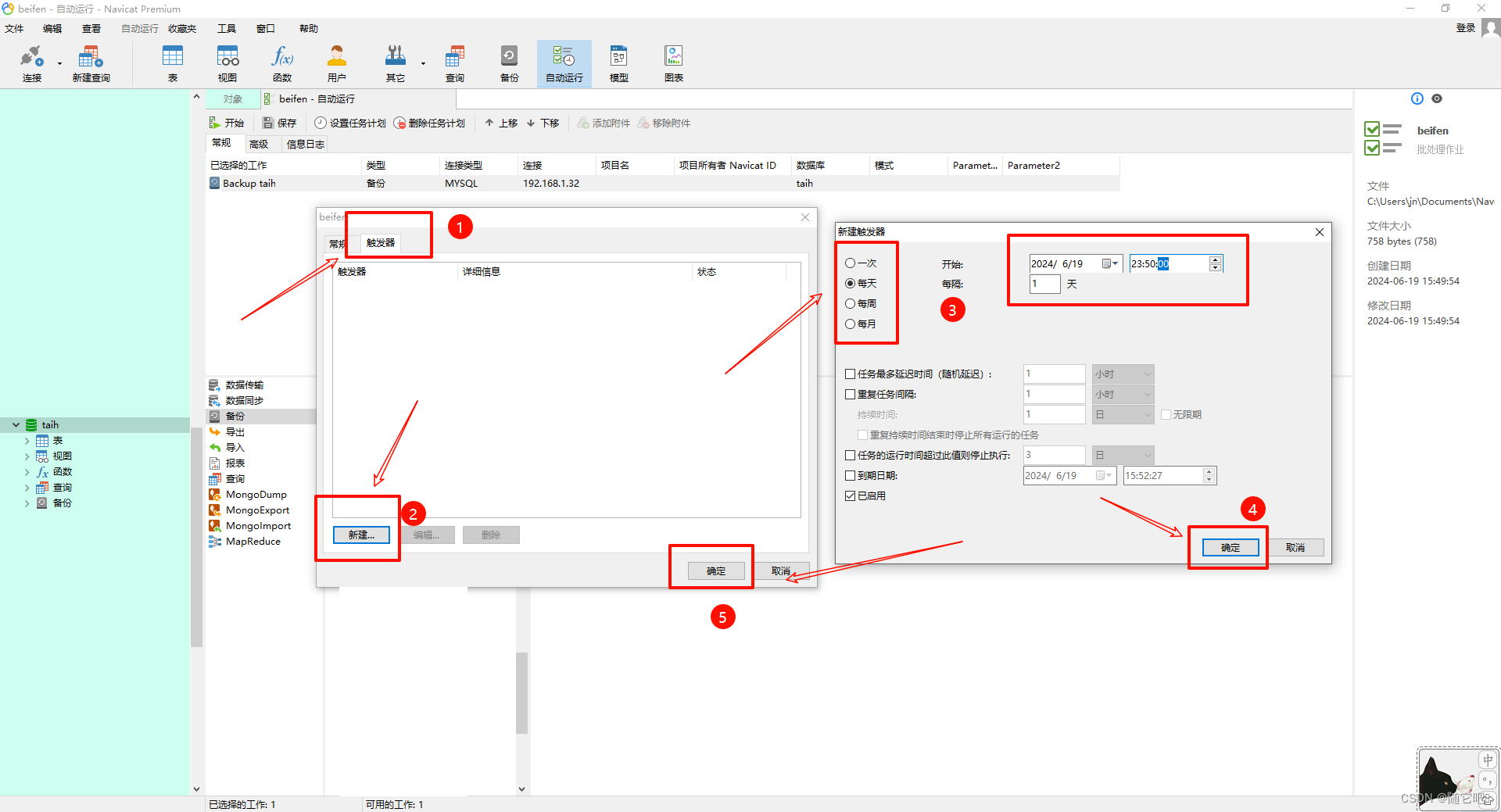
Task: Switch to the Trigger (触发器) tab
Action: [x=381, y=243]
